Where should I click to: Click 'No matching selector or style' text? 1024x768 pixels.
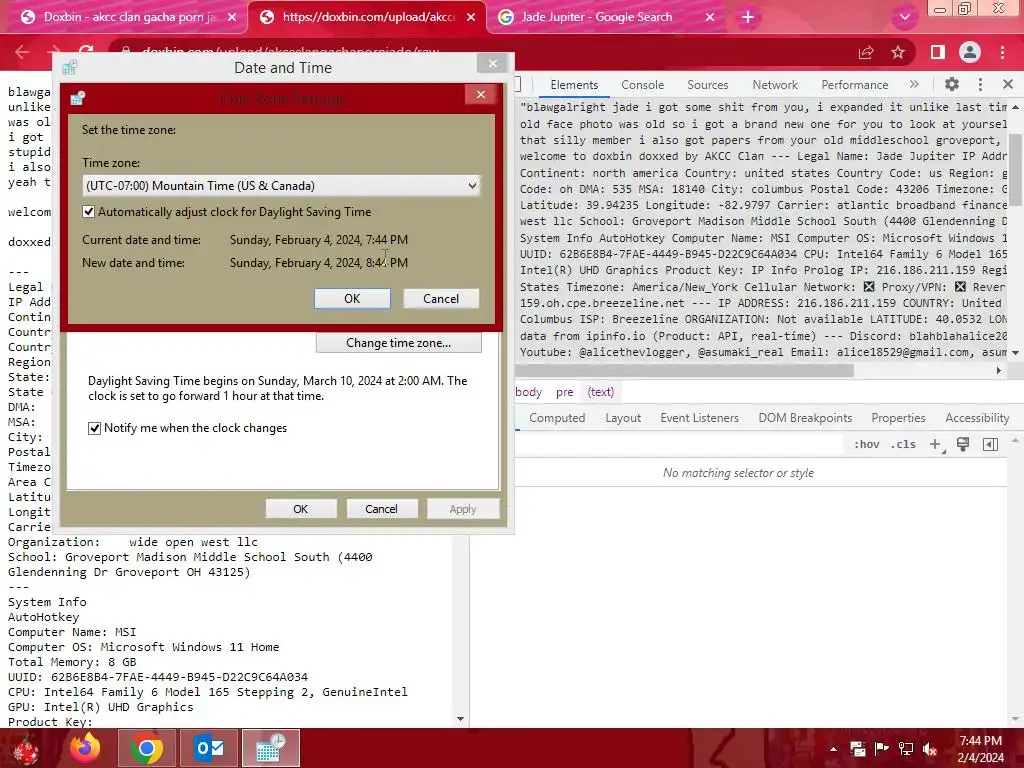click(x=738, y=473)
